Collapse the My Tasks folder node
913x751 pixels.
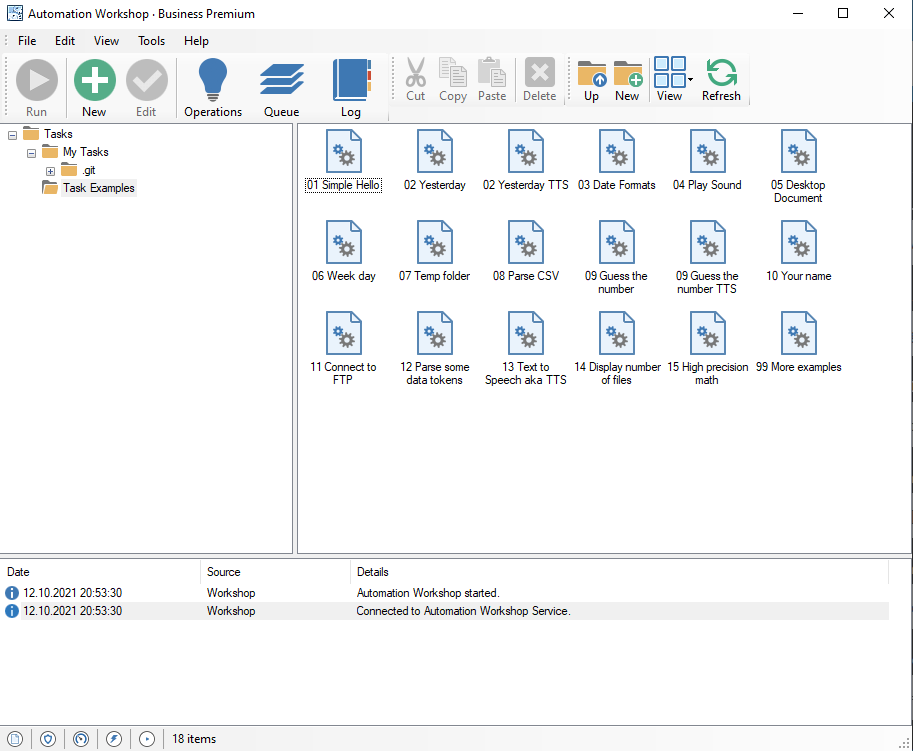pyautogui.click(x=31, y=153)
